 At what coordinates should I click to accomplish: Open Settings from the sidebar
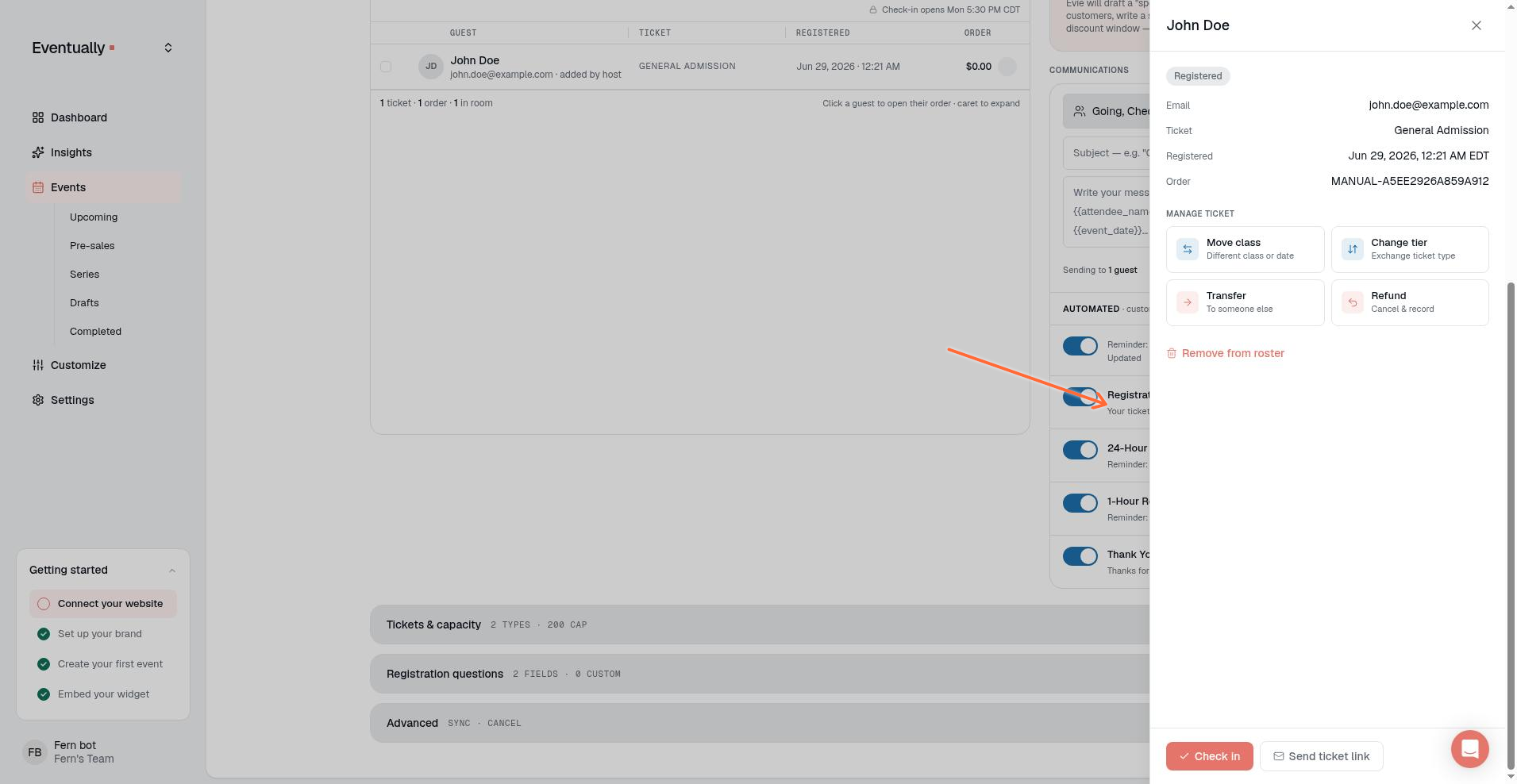(x=103, y=400)
